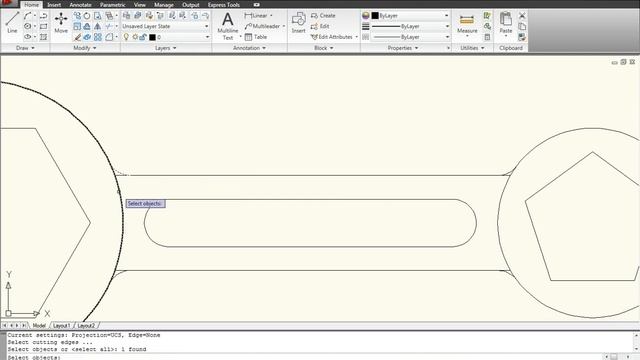The height and width of the screenshot is (360, 640).
Task: Click the Measure tool
Action: coord(467,24)
